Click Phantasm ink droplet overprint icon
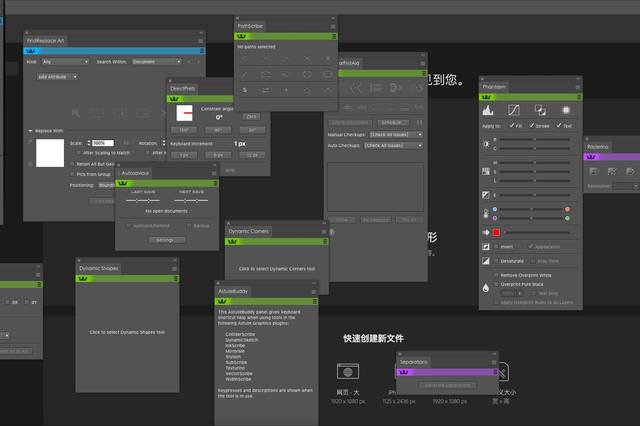Viewport: 640px width, 426px height. pyautogui.click(x=486, y=288)
